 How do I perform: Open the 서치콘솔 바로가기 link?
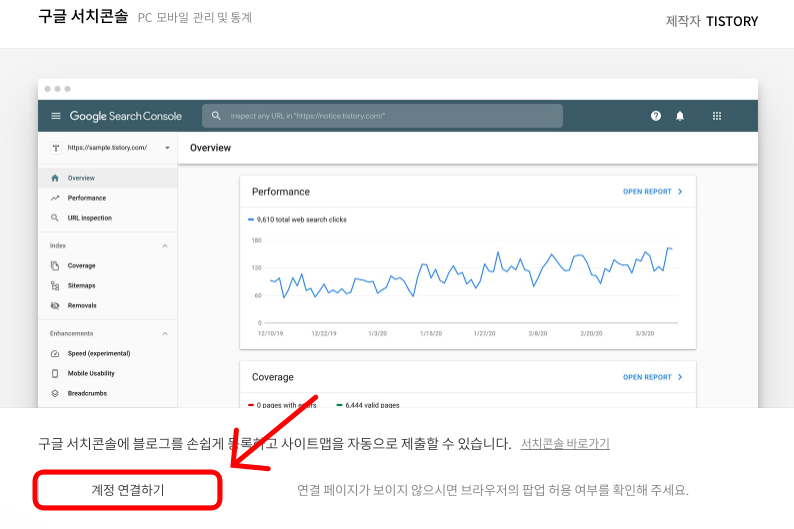click(x=565, y=443)
